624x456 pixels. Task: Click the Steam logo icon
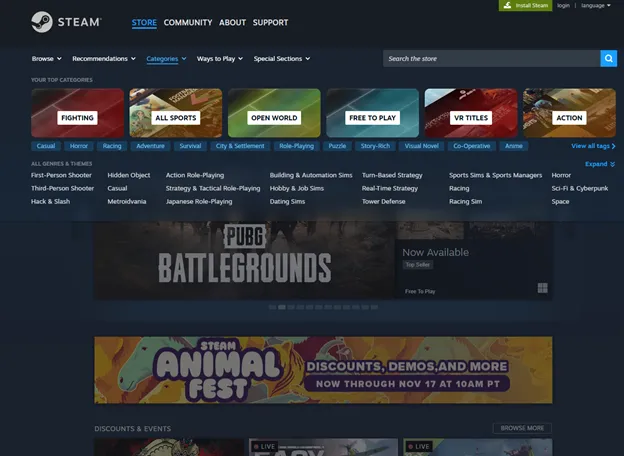tap(42, 22)
